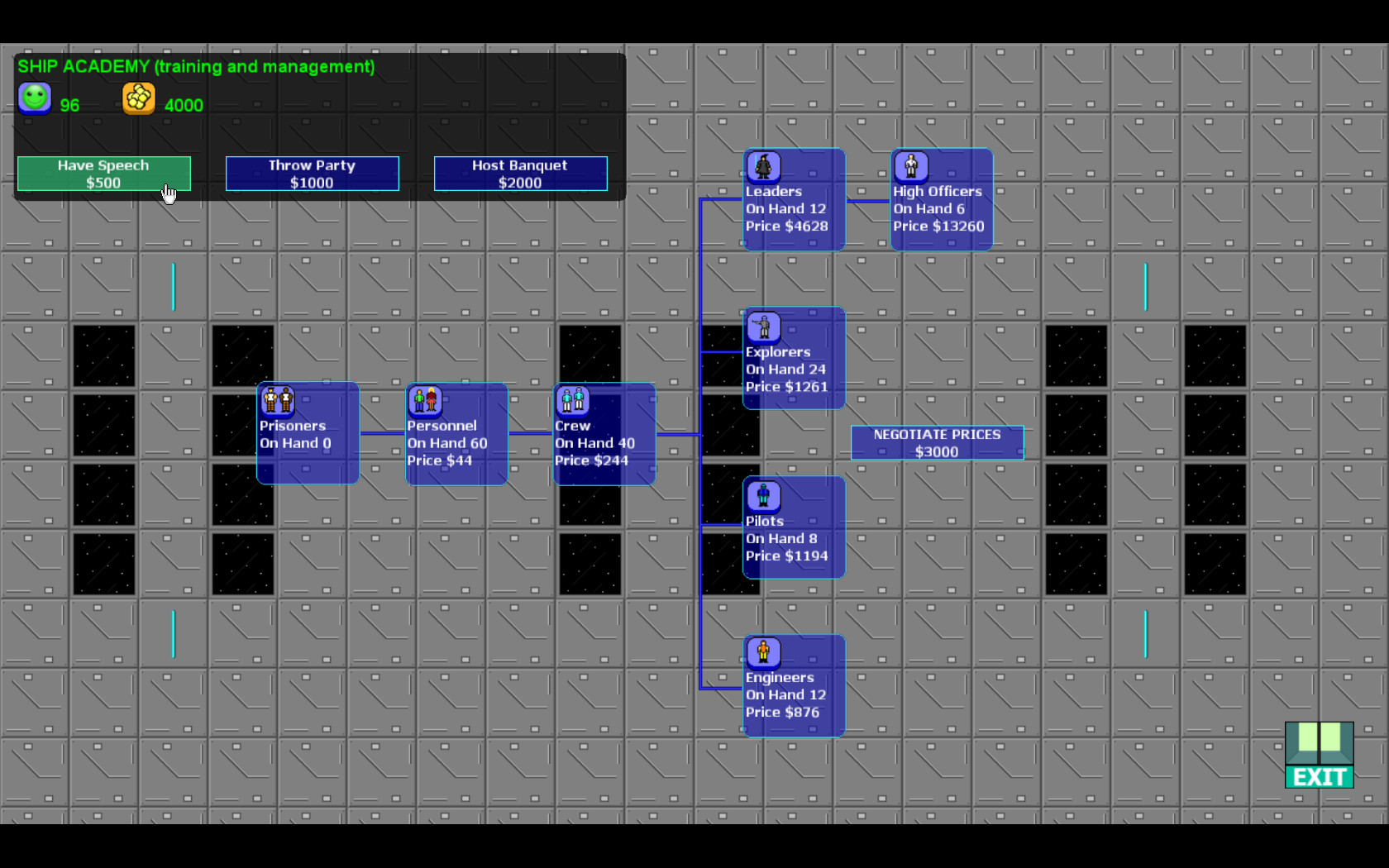The height and width of the screenshot is (868, 1389).
Task: Click the green morale smiley icon
Action: tap(35, 98)
